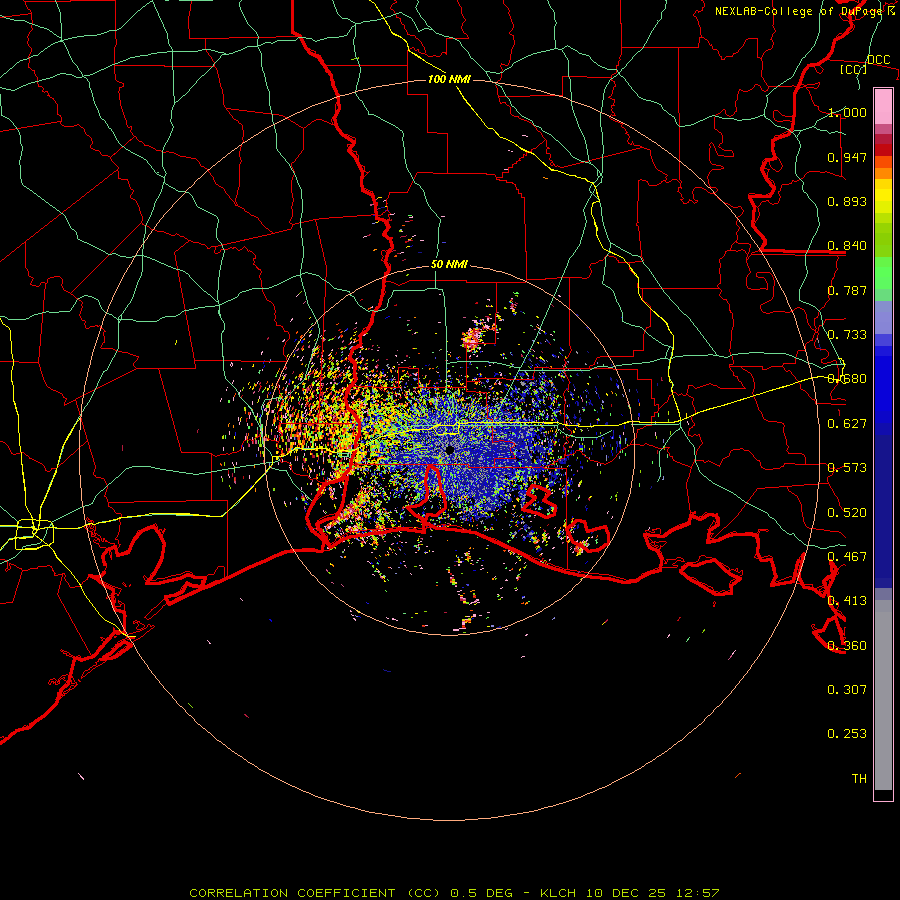Click the 0.253 legend value
Screen dimensions: 900x900
click(x=847, y=734)
